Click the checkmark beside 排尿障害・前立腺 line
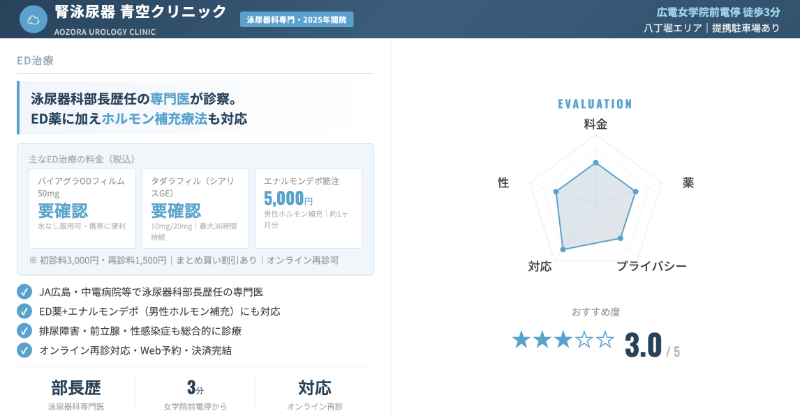This screenshot has height=418, width=800. [x=24, y=330]
